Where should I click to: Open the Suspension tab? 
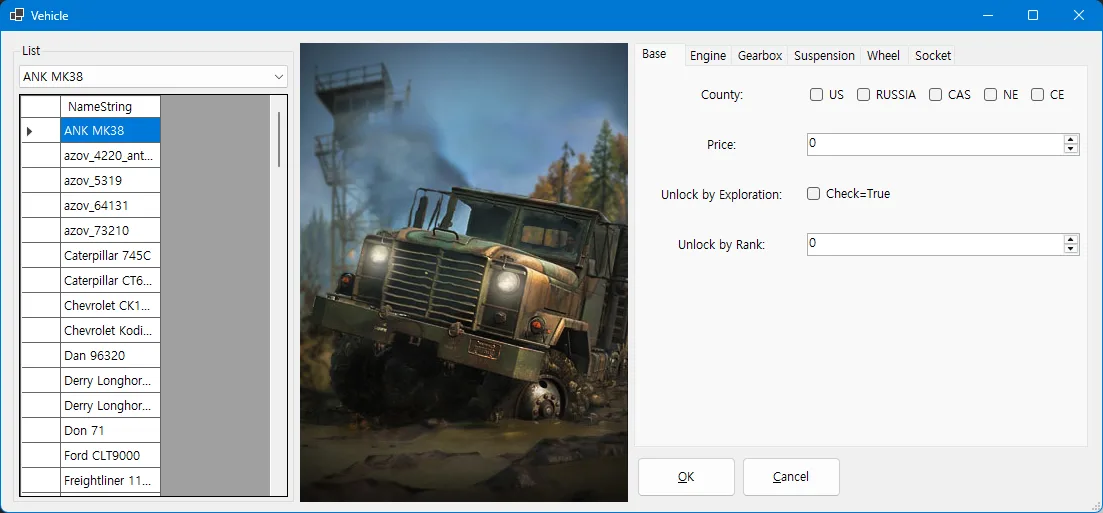pyautogui.click(x=824, y=56)
